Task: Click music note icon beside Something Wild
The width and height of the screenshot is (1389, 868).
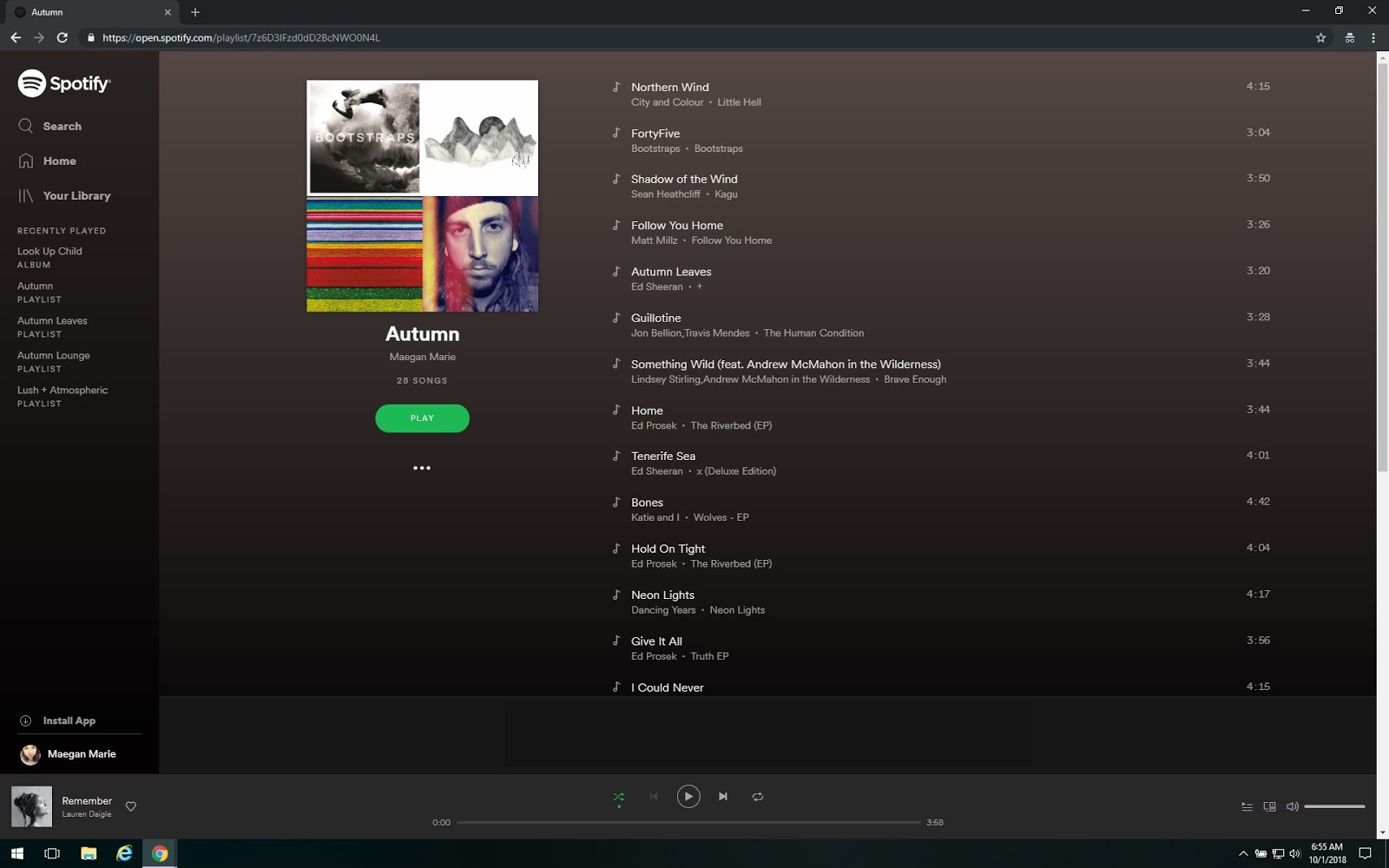Action: [x=616, y=364]
